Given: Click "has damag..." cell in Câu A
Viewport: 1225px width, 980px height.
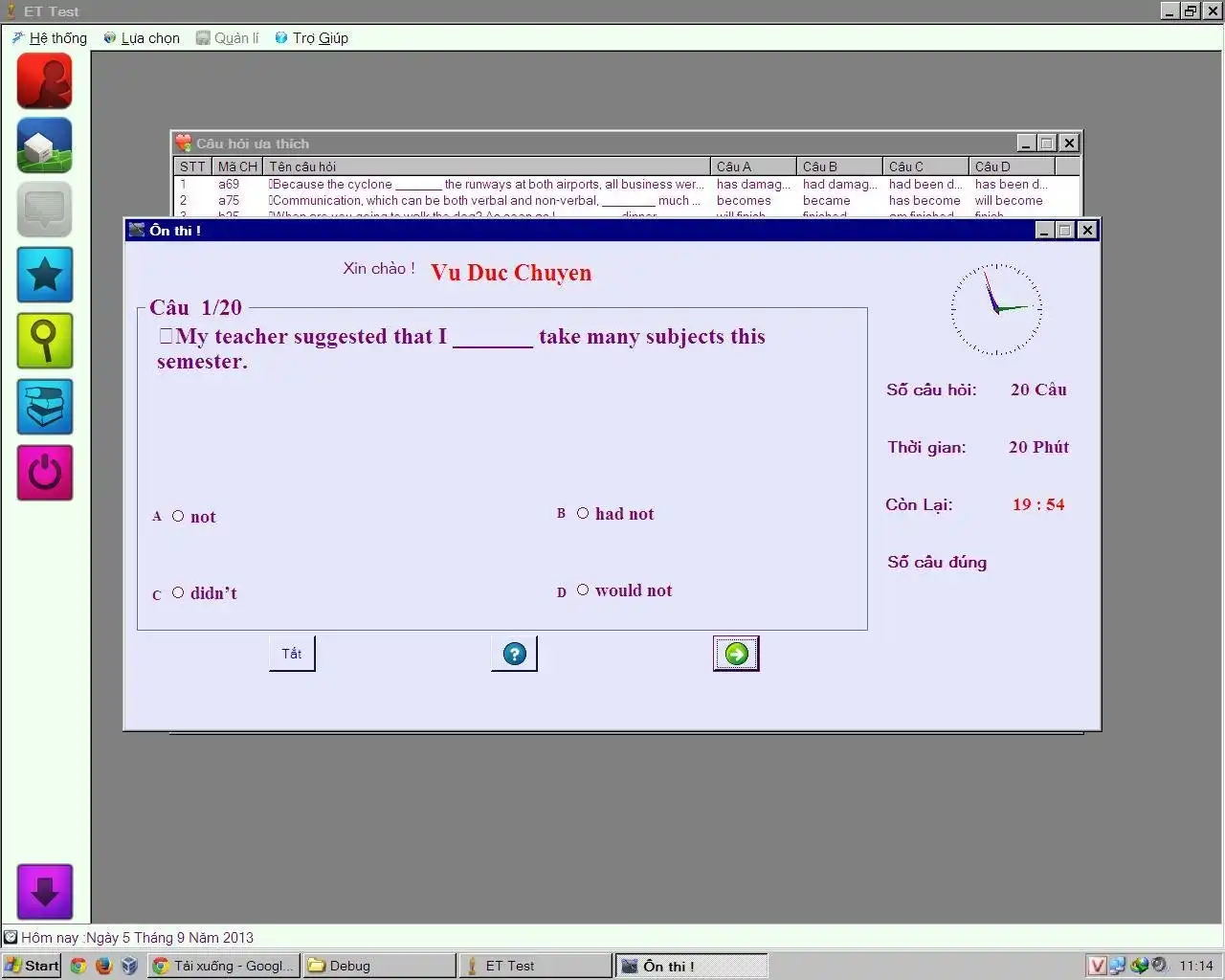Looking at the screenshot, I should point(753,185).
